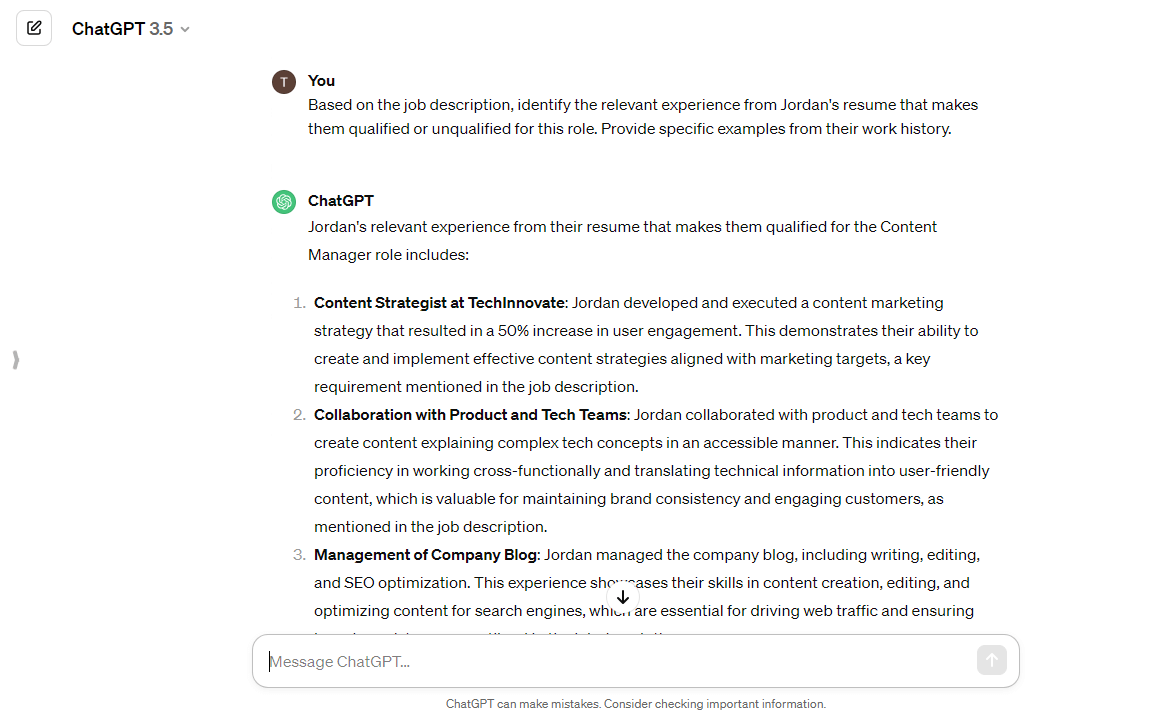Screen dimensions: 1153x720
Task: Click the upward arrow inside the message bar
Action: point(991,660)
